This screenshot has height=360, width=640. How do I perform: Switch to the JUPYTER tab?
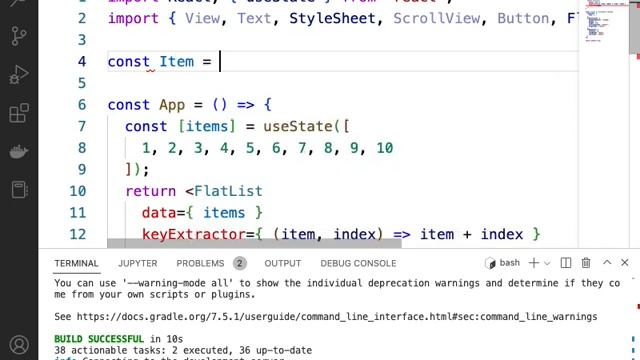pos(138,263)
